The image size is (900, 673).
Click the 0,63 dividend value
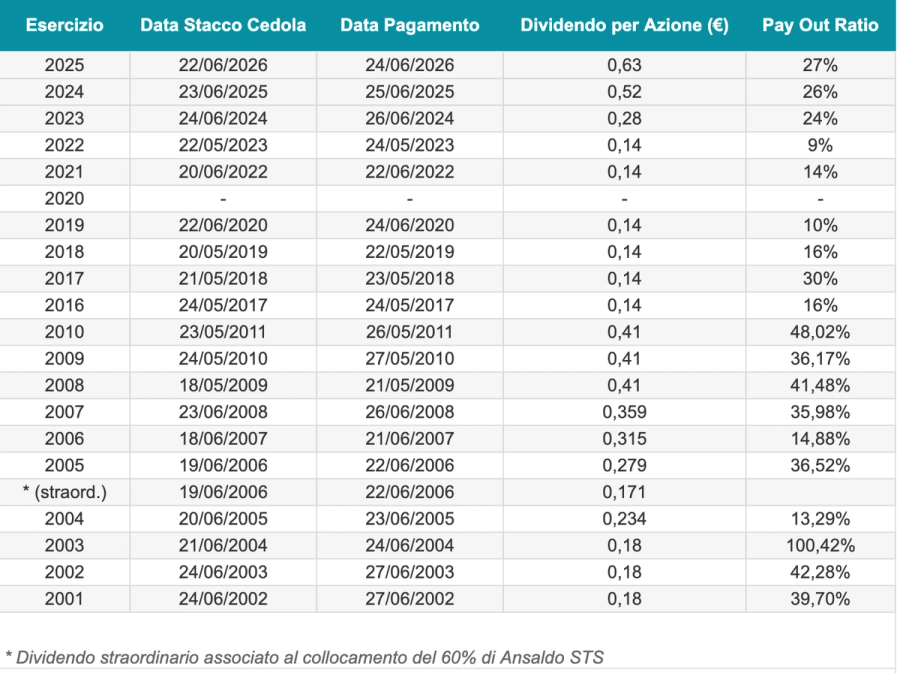point(624,65)
